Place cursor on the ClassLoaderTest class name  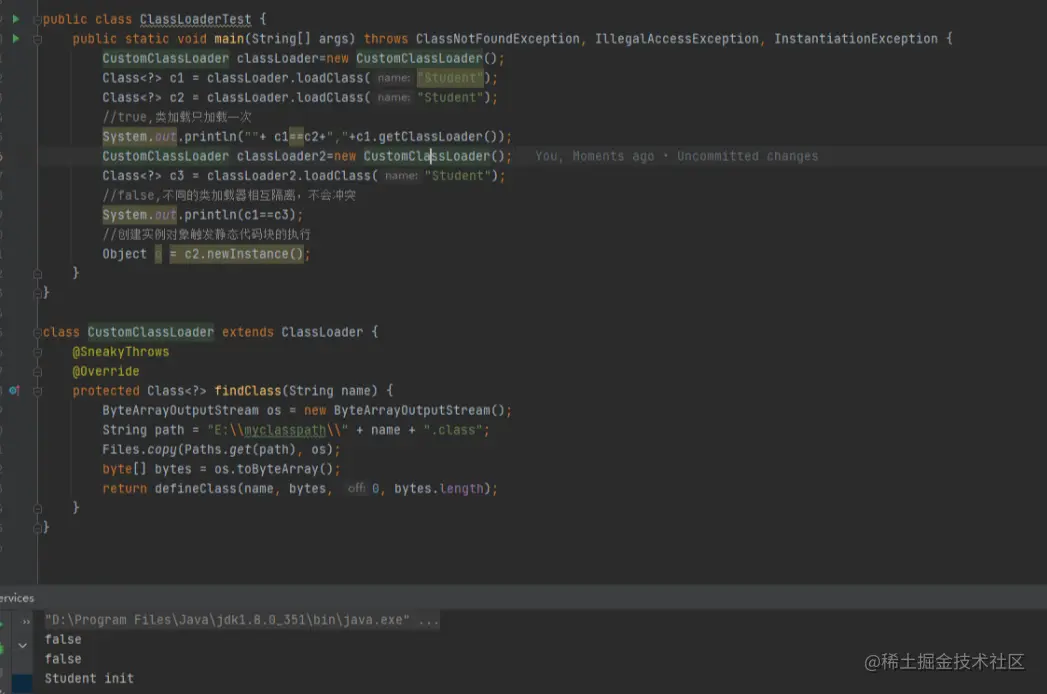(196, 19)
